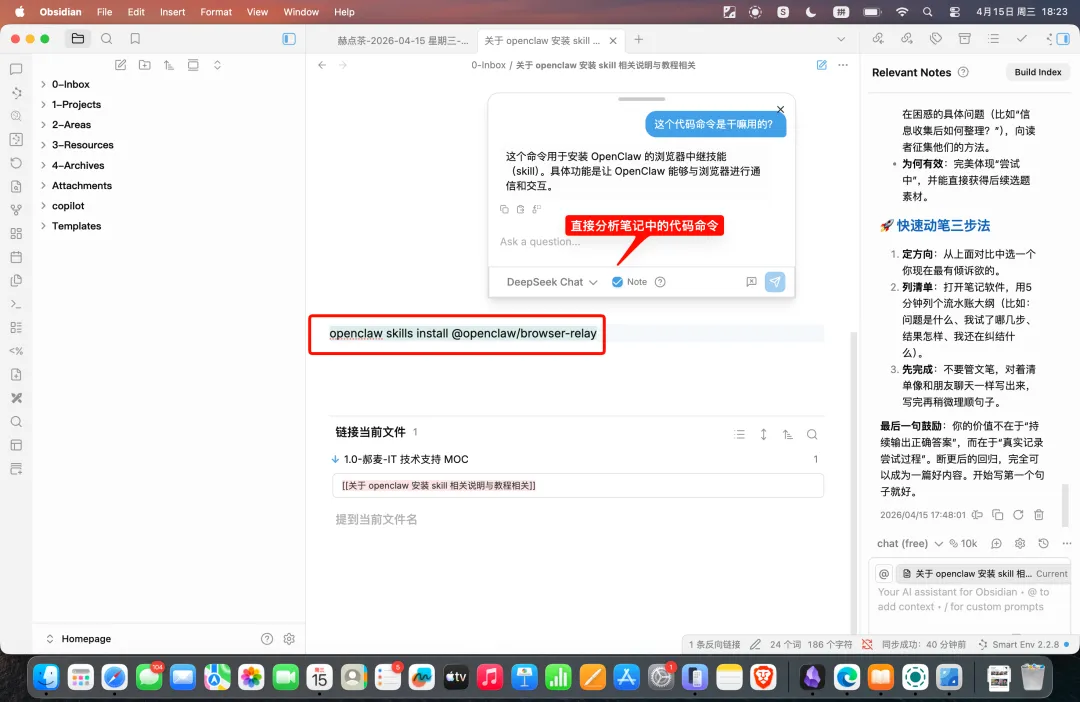Toggle the backlinks collapse results list icon
Viewport: 1080px width, 702px height.
pyautogui.click(x=740, y=435)
